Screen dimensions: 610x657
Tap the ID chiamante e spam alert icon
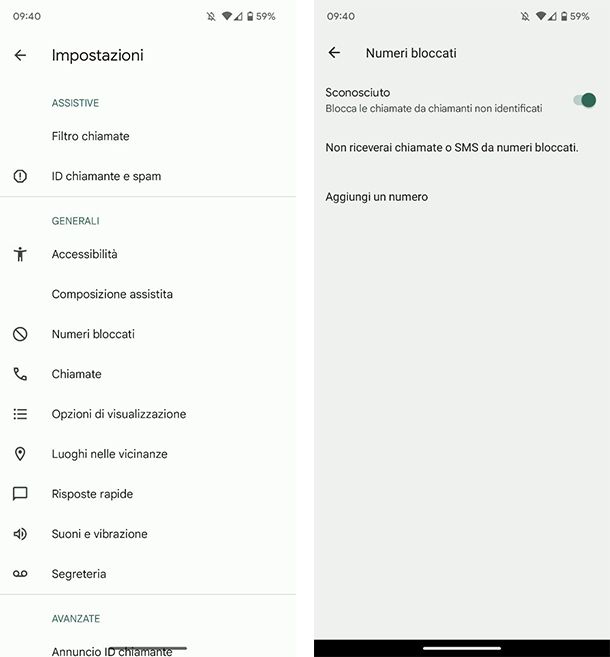pyautogui.click(x=20, y=176)
